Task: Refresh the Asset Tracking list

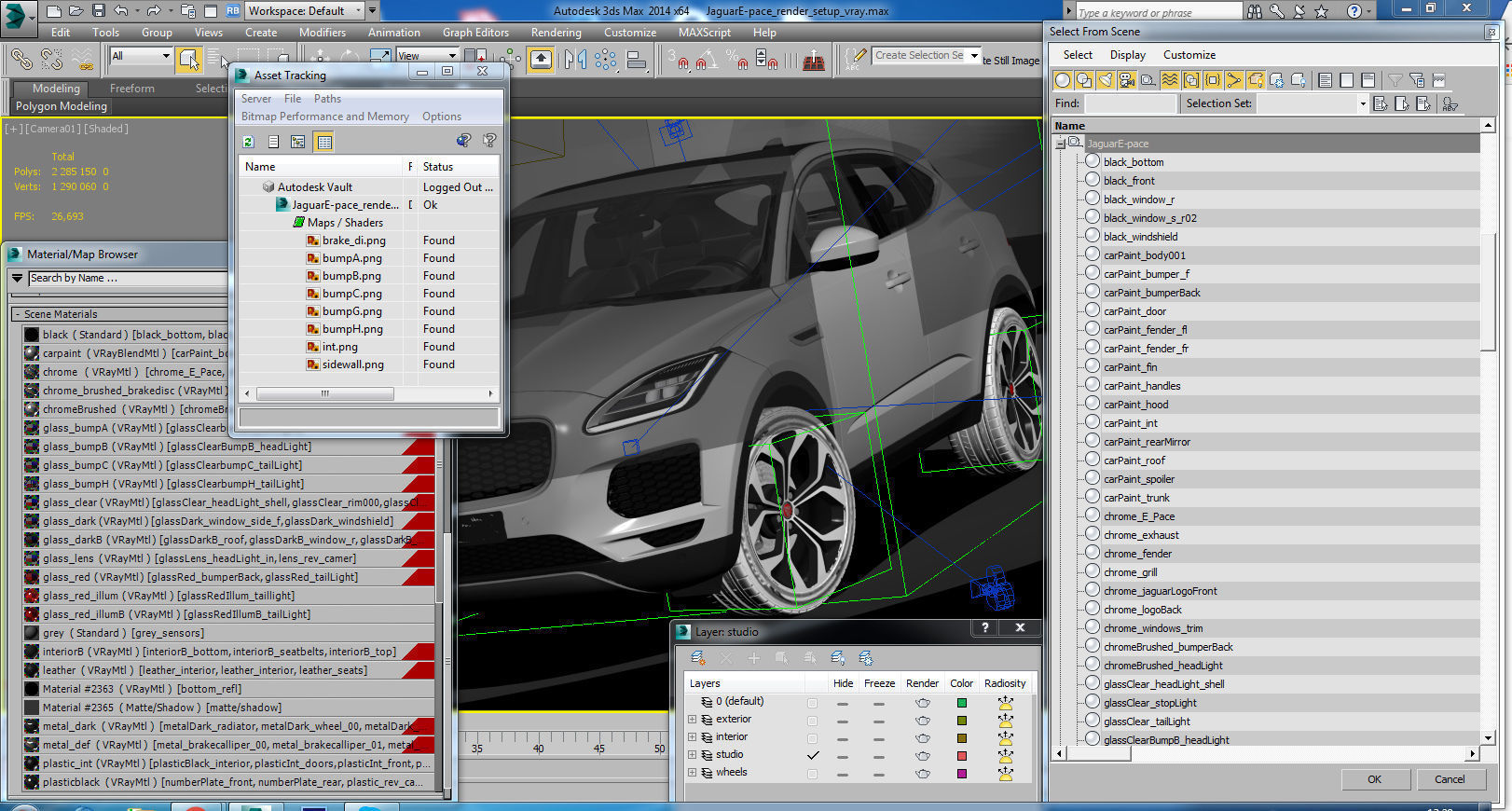Action: [248, 142]
